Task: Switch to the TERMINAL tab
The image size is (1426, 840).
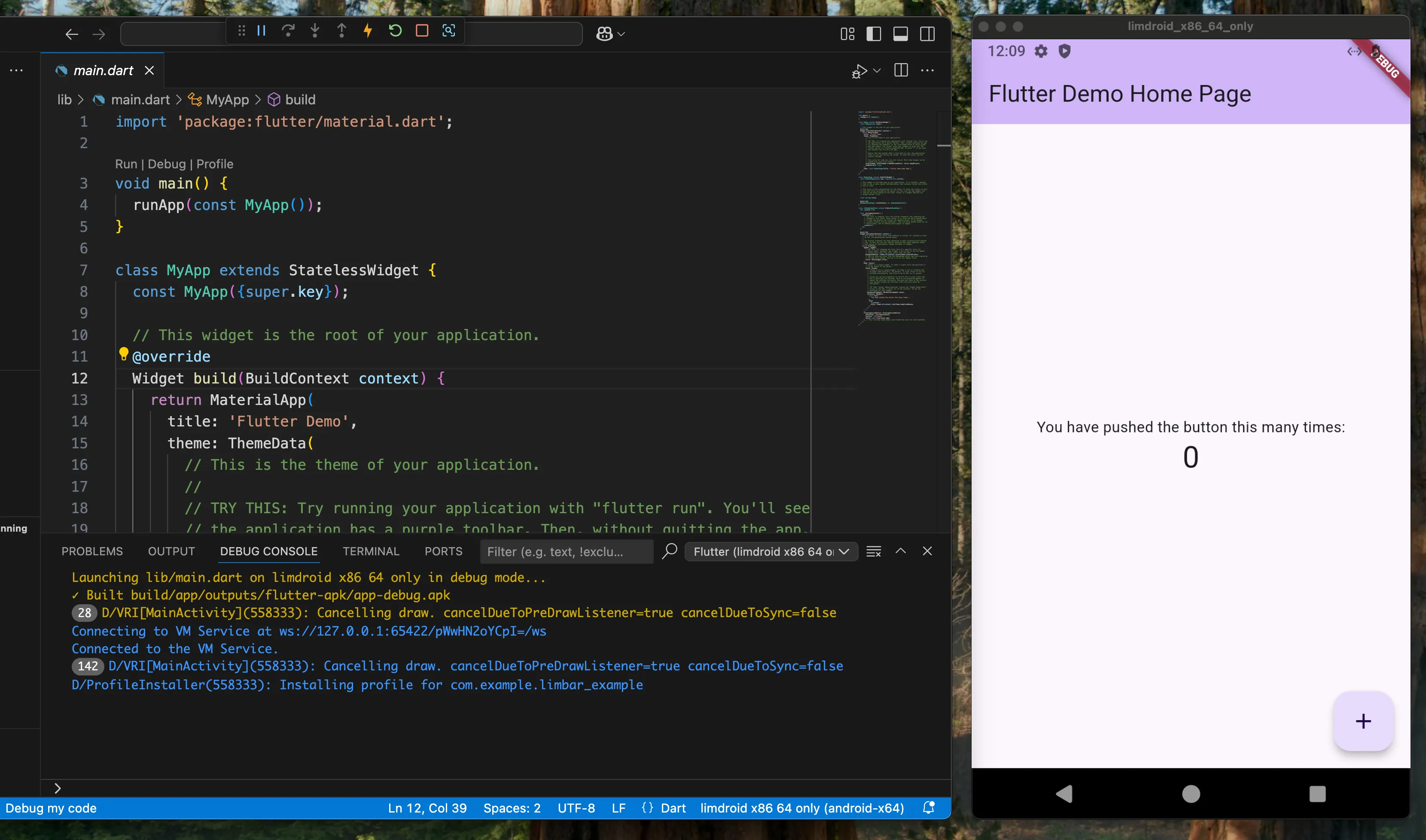Action: [370, 551]
